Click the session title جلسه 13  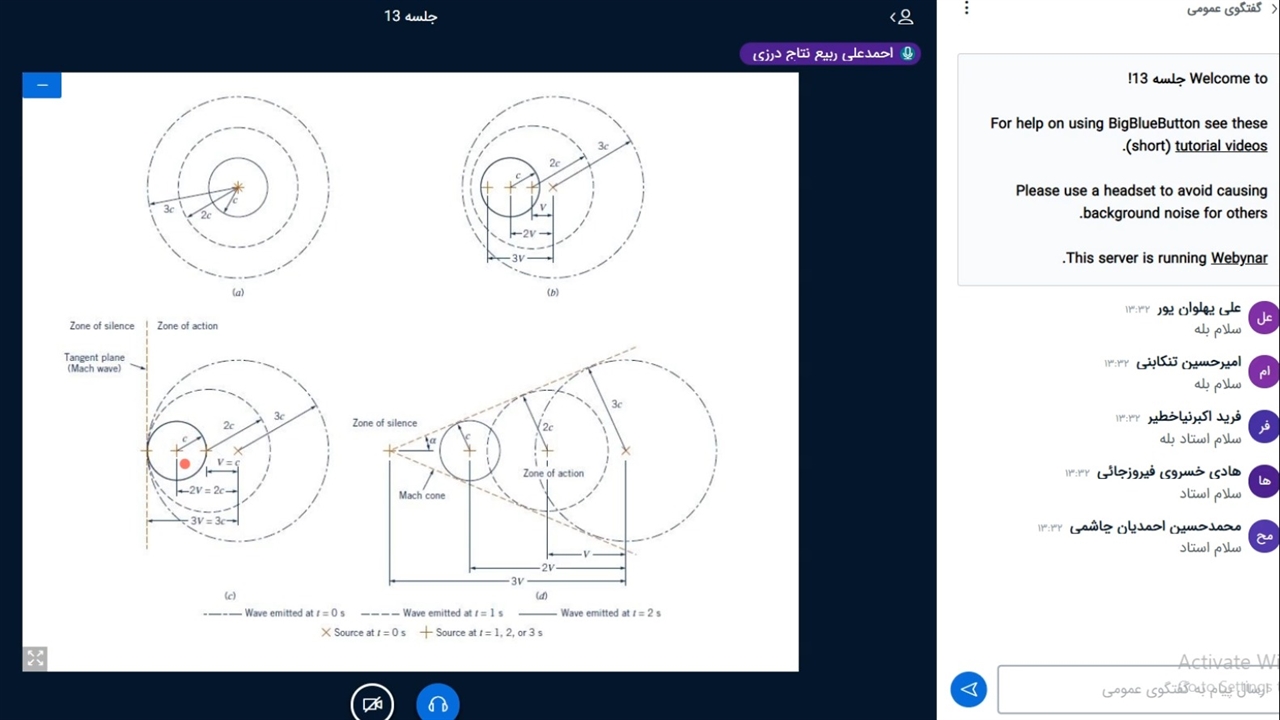click(x=411, y=16)
